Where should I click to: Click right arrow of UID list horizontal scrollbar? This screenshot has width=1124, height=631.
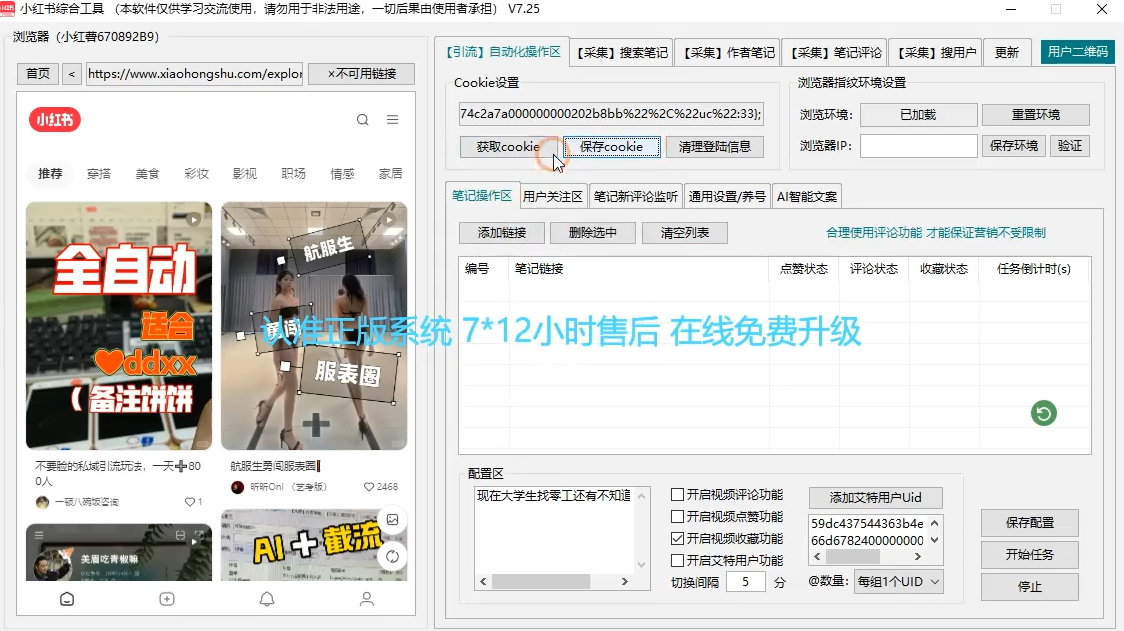pos(918,556)
